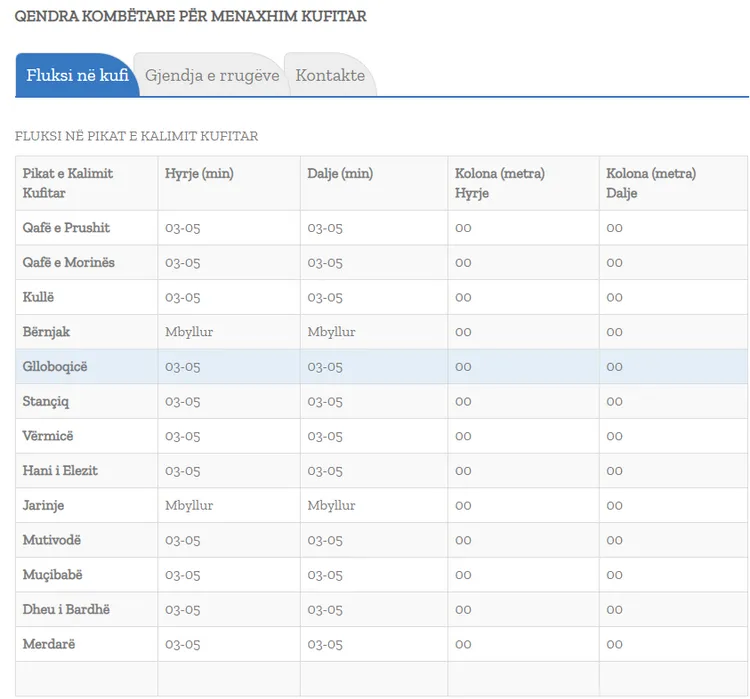The height and width of the screenshot is (699, 750).
Task: Switch to Gjendja e rrugëve tab
Action: (212, 75)
